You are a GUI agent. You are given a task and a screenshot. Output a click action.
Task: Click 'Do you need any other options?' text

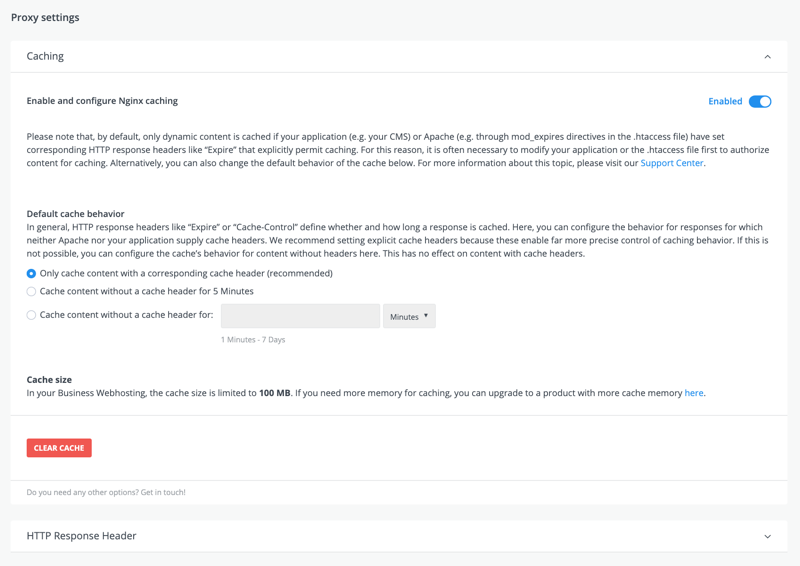tap(83, 492)
